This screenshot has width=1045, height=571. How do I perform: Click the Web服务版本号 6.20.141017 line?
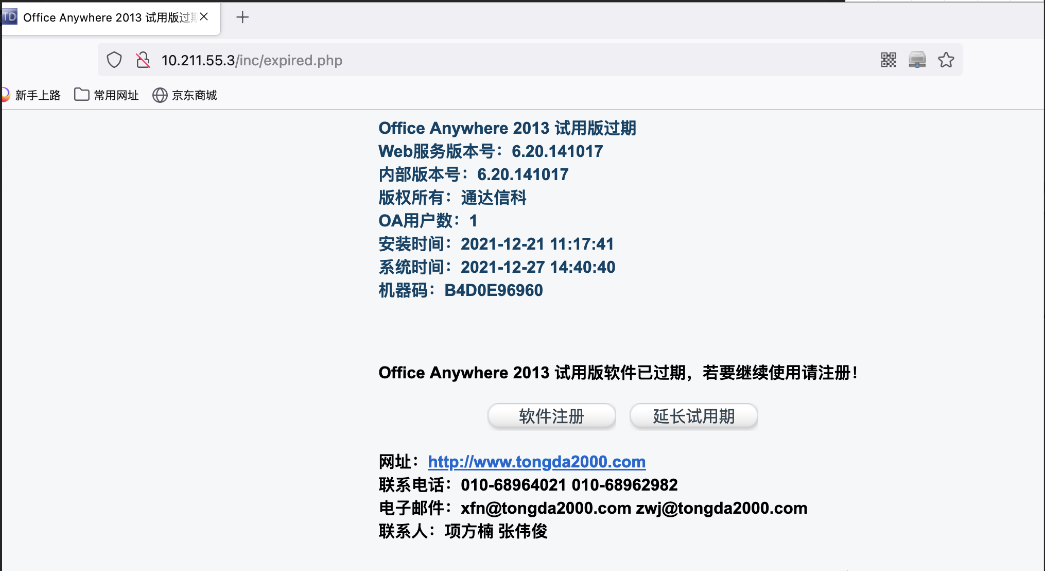[x=491, y=151]
